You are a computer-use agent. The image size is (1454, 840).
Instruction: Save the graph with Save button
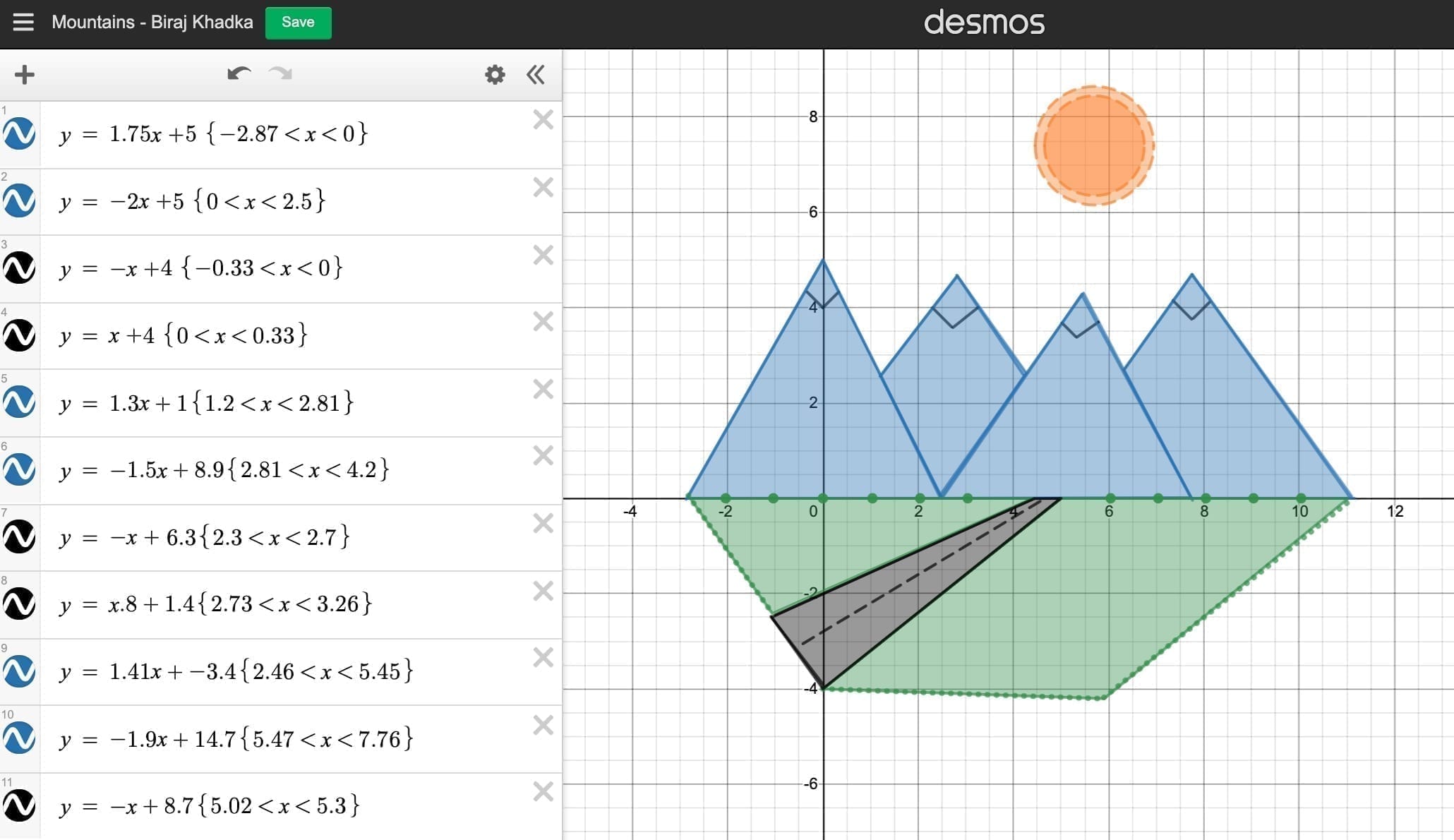[x=298, y=23]
